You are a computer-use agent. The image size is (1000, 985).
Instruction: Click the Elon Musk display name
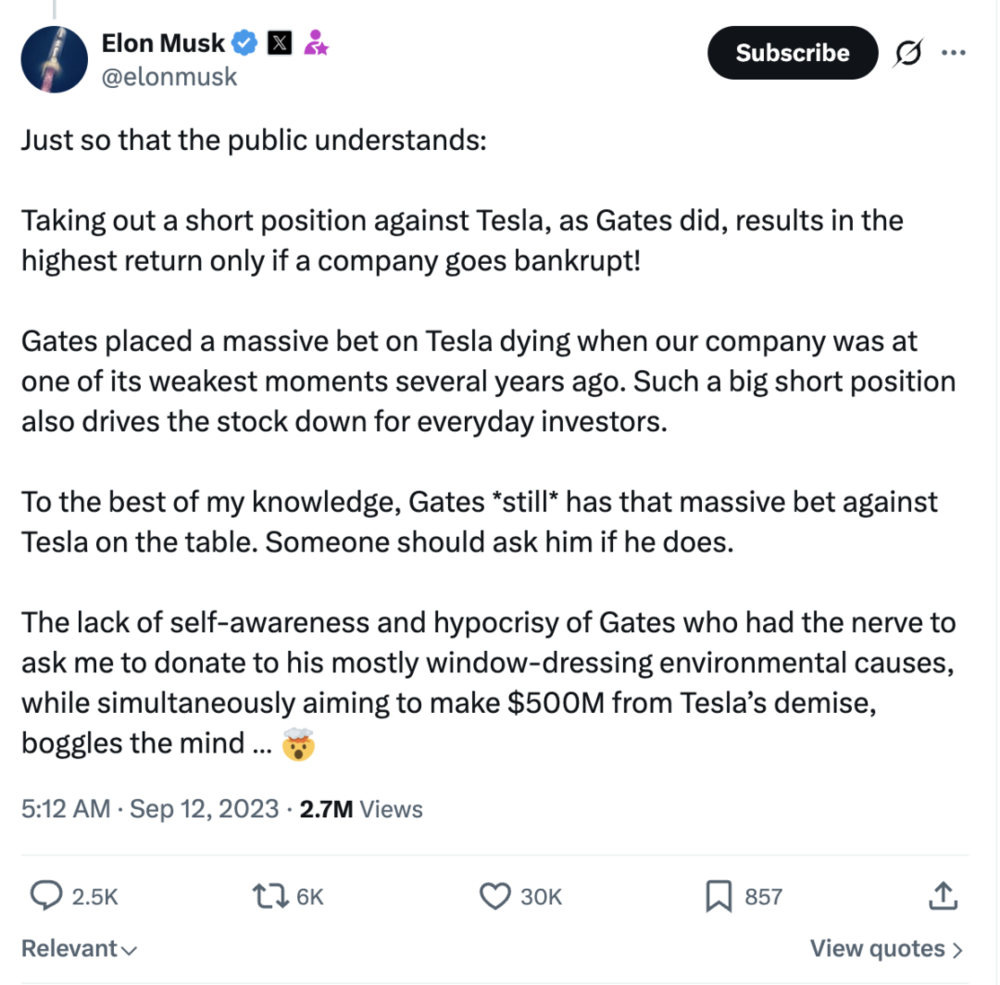[x=163, y=42]
